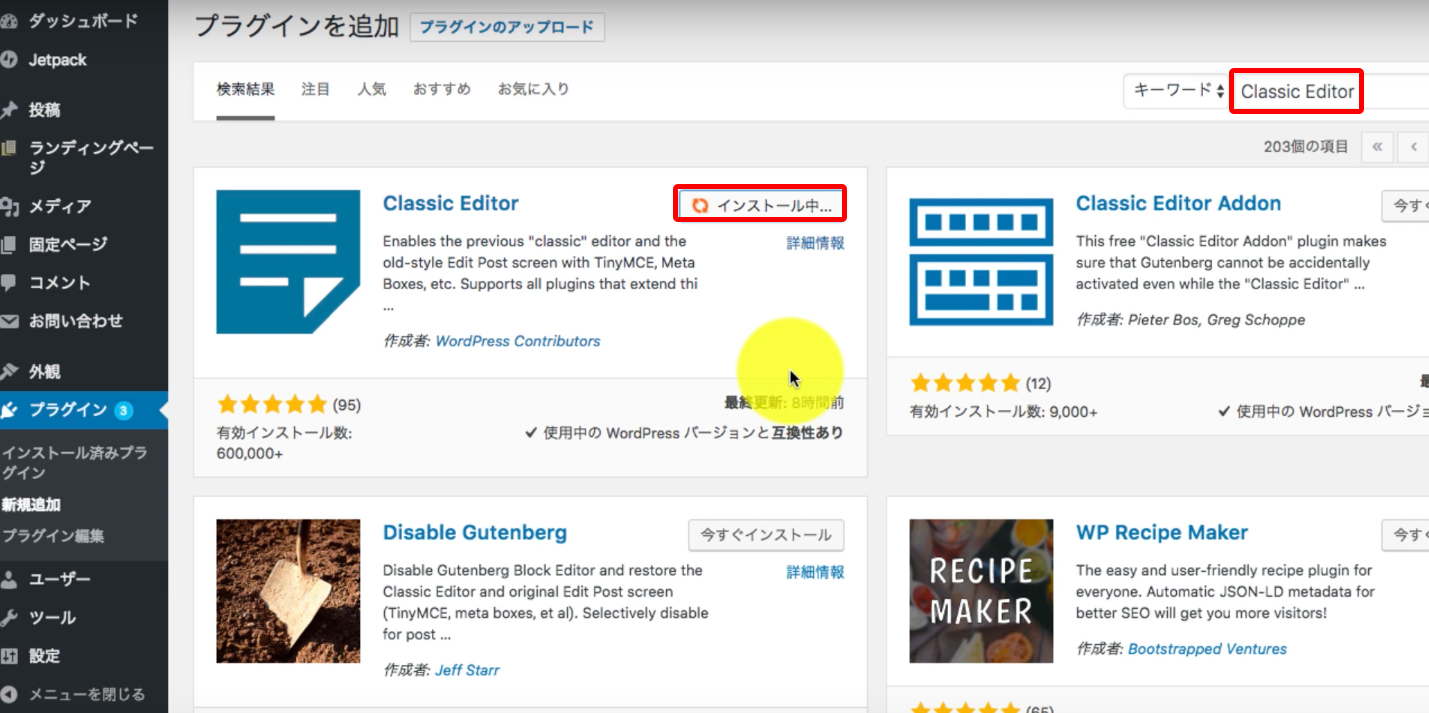The width and height of the screenshot is (1429, 713).
Task: Click the コメント speech bubble icon
Action: [8, 283]
